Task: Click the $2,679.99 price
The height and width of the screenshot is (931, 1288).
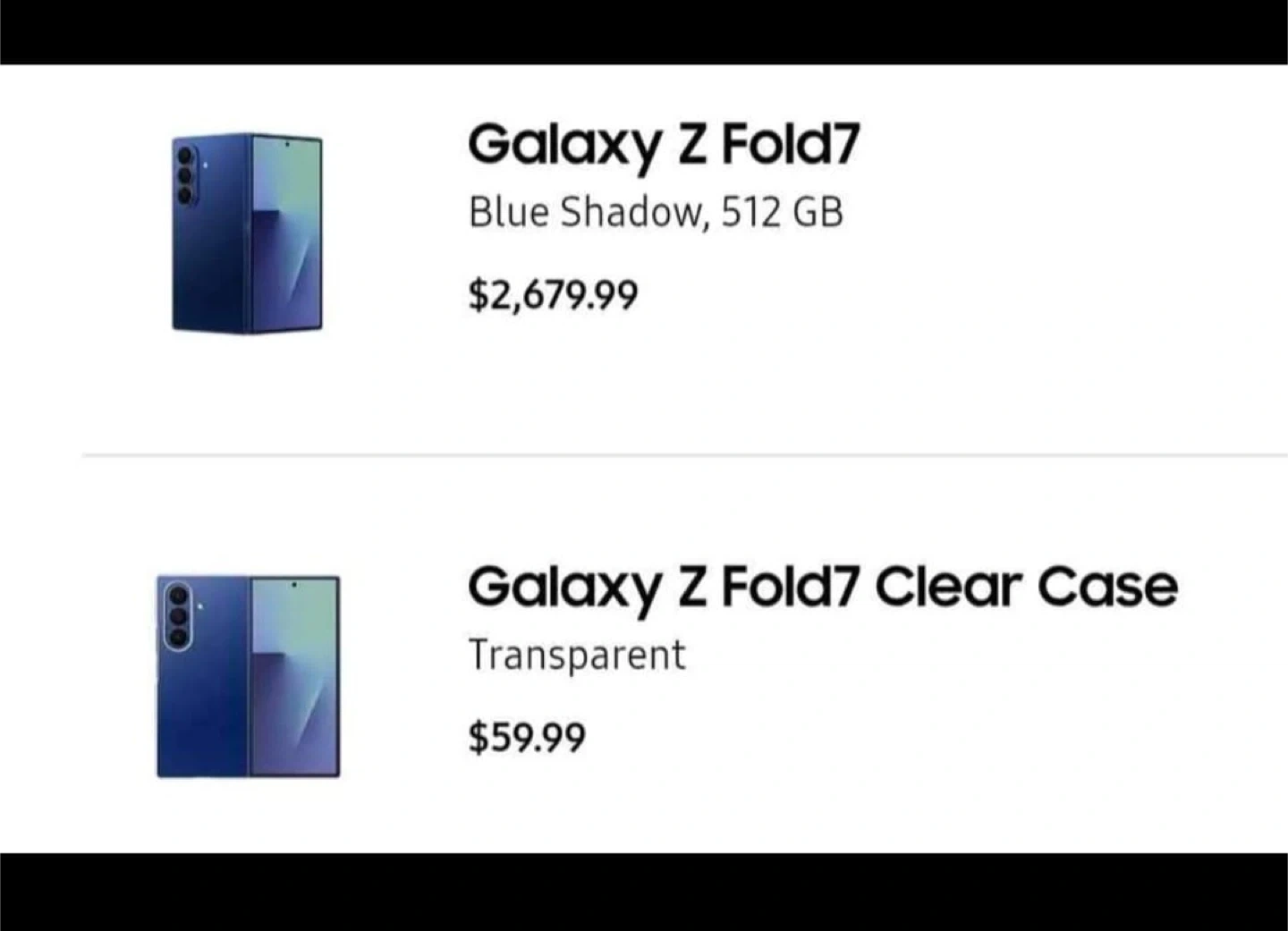Action: pyautogui.click(x=553, y=295)
